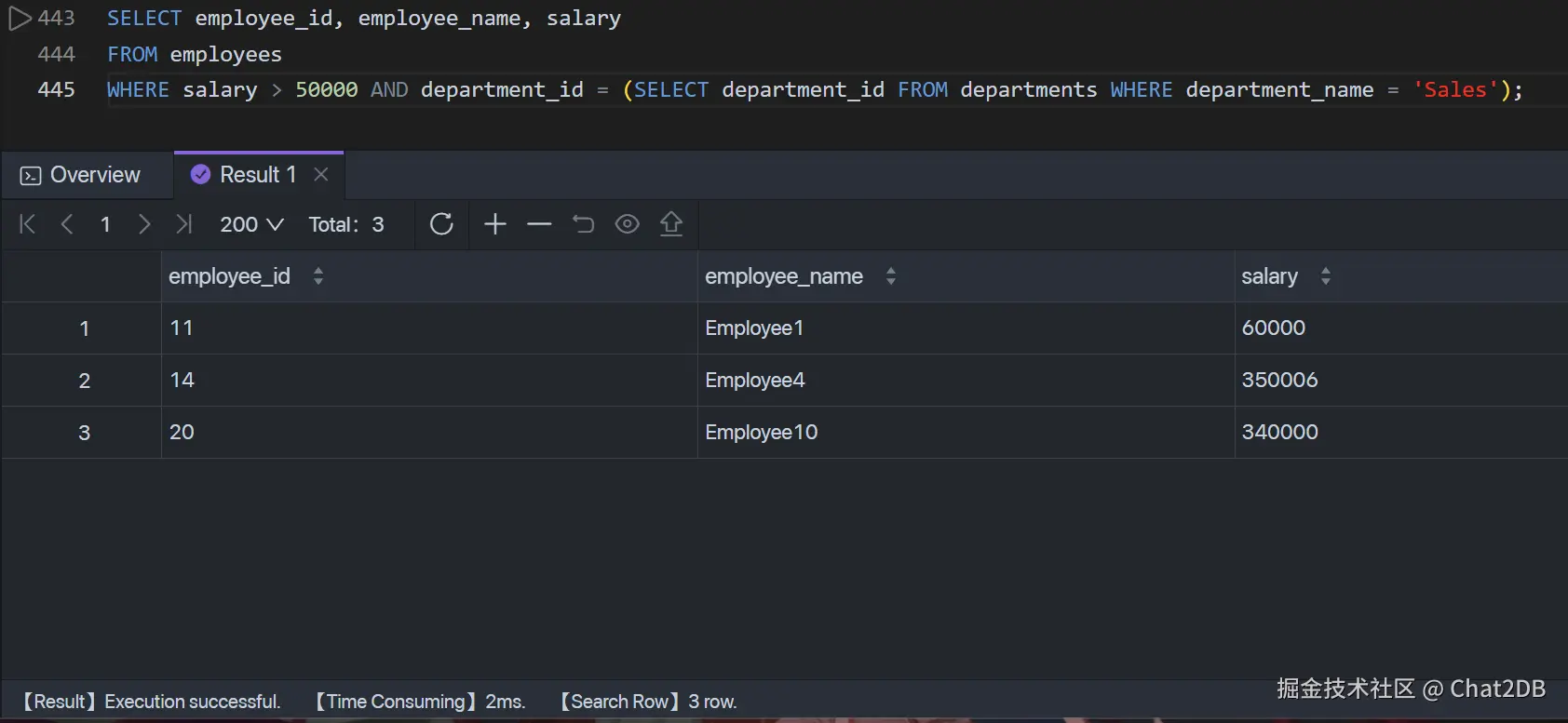Click the Total: 3 count label

pyautogui.click(x=346, y=224)
